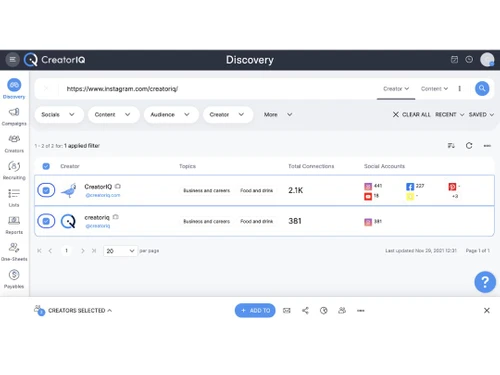Click the email icon in bottom bar
The image size is (500, 375).
tap(287, 310)
